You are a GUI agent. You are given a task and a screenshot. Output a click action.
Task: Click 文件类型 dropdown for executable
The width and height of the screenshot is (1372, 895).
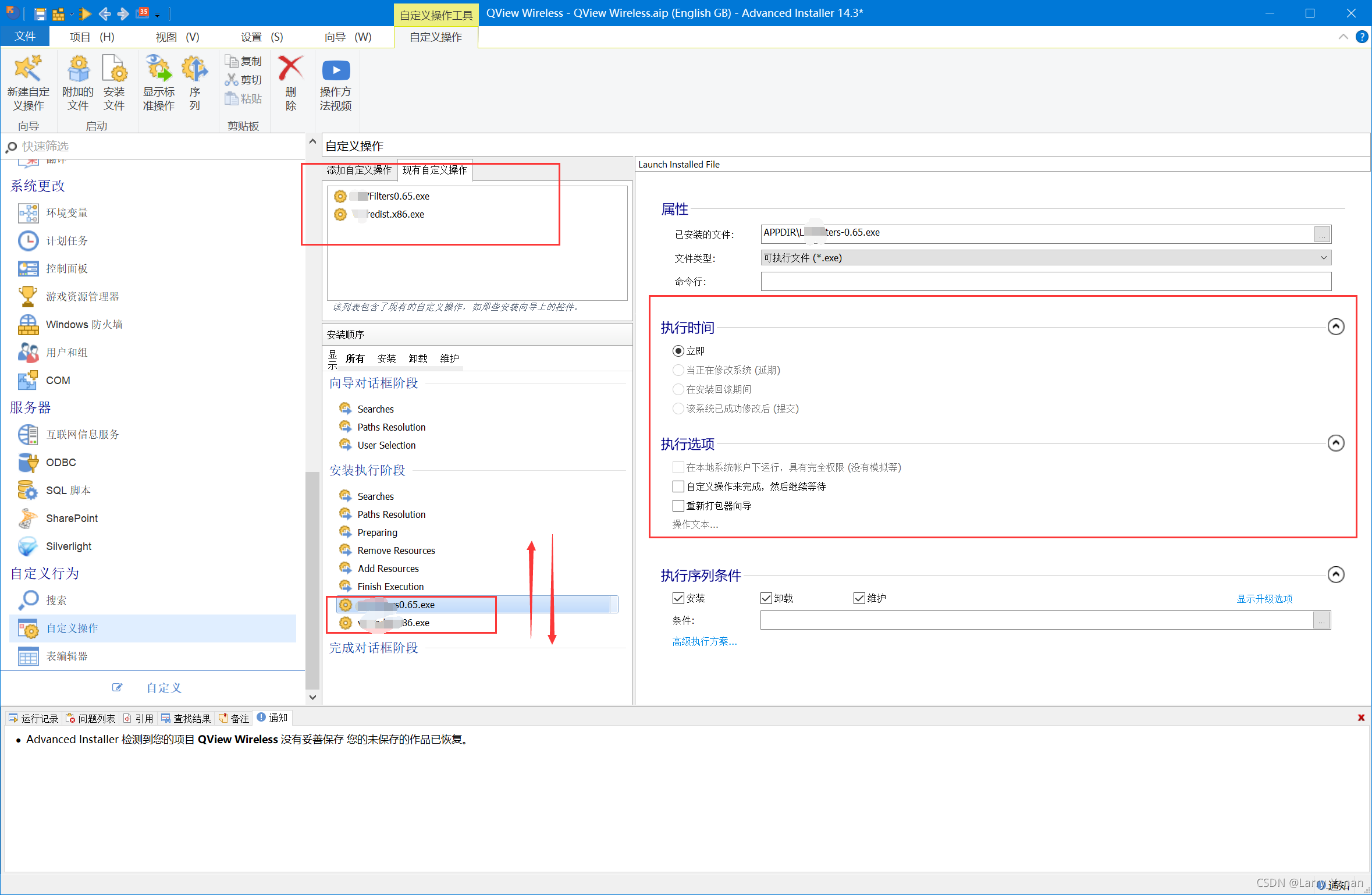tap(1044, 258)
